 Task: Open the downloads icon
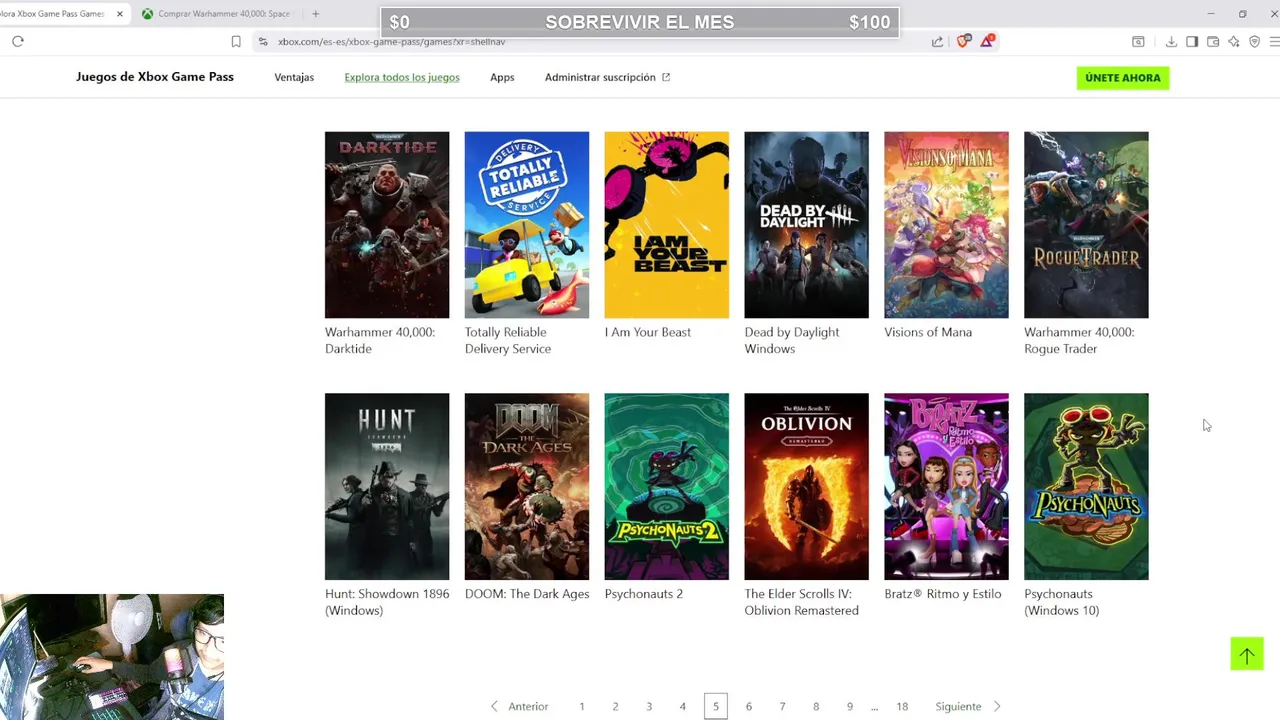1171,41
